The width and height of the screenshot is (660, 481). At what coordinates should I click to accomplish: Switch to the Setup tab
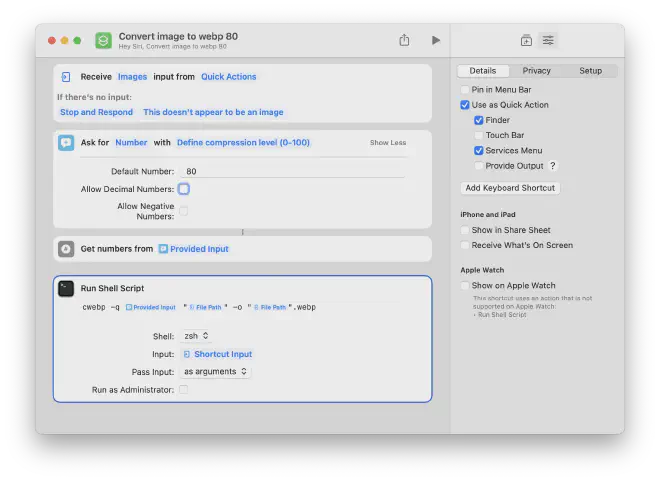tap(590, 71)
